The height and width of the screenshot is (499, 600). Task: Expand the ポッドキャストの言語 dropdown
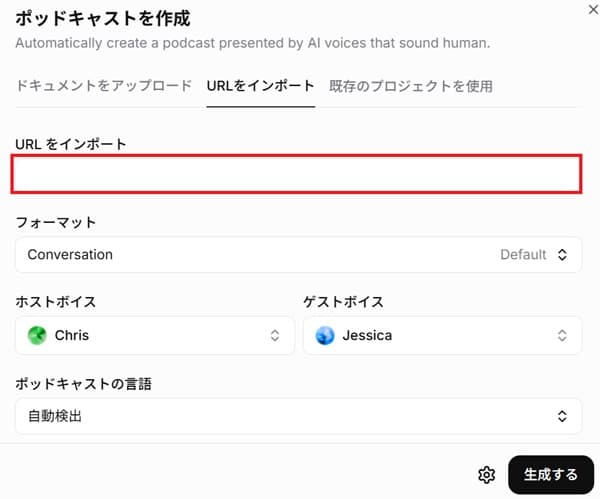point(298,415)
